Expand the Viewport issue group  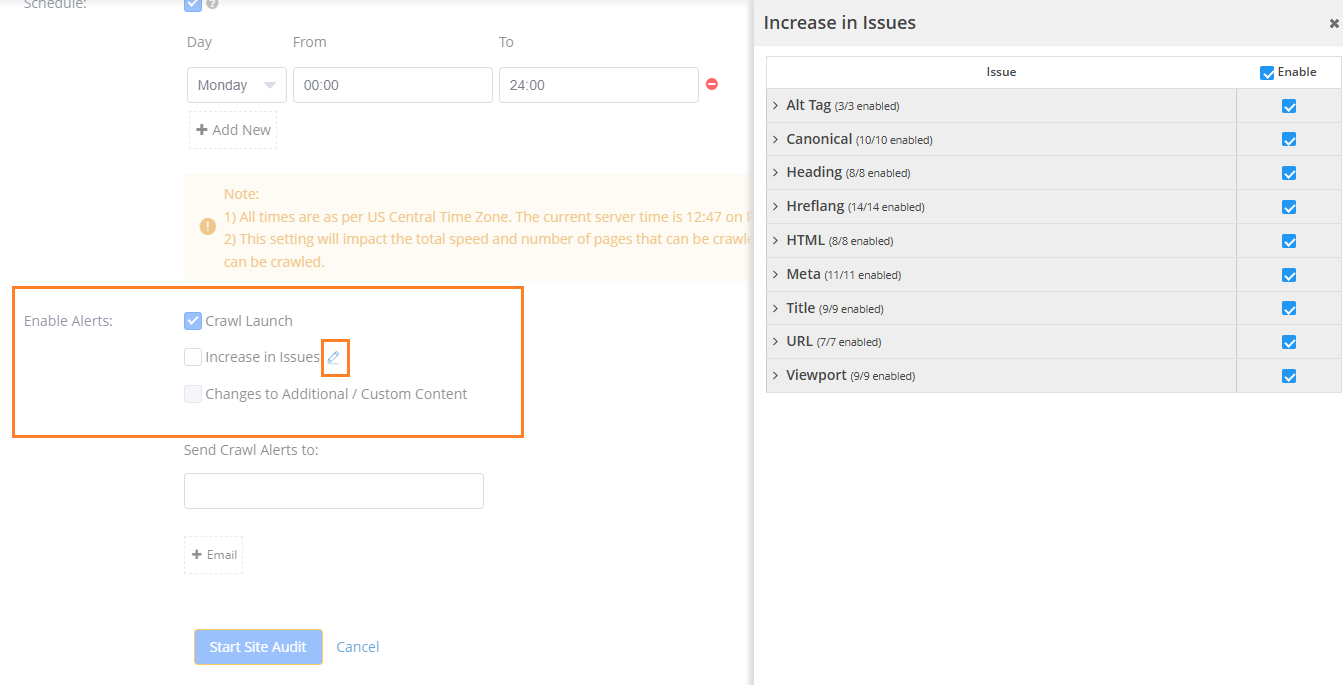click(775, 375)
